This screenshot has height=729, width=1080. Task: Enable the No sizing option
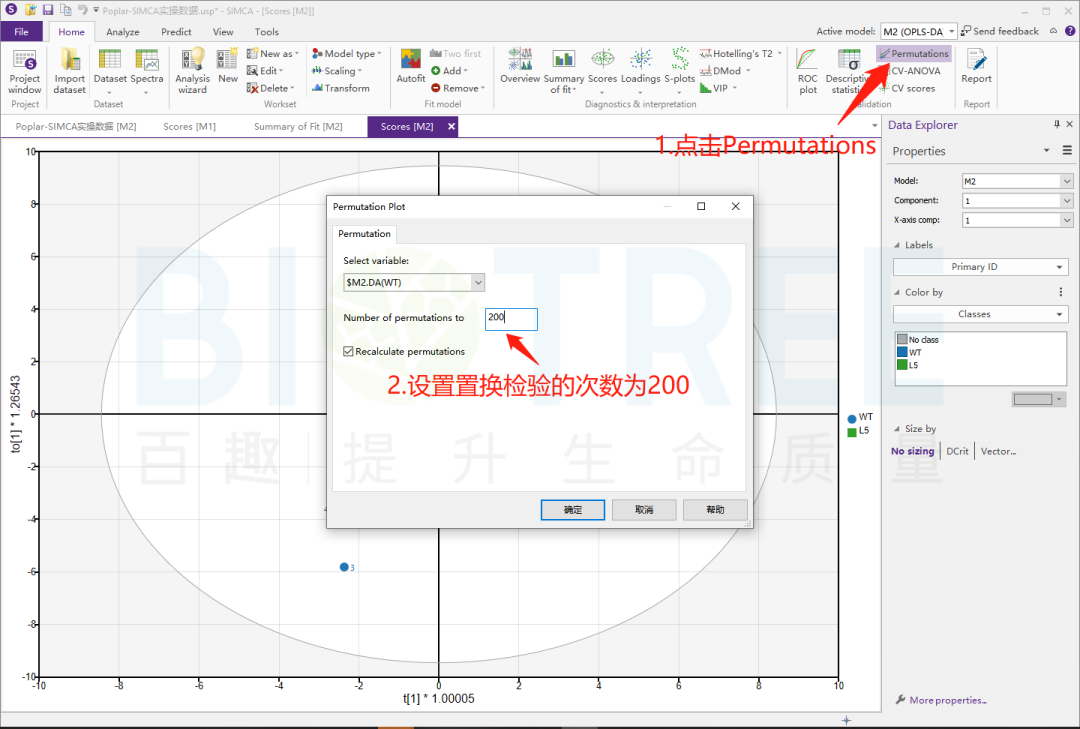tap(912, 450)
